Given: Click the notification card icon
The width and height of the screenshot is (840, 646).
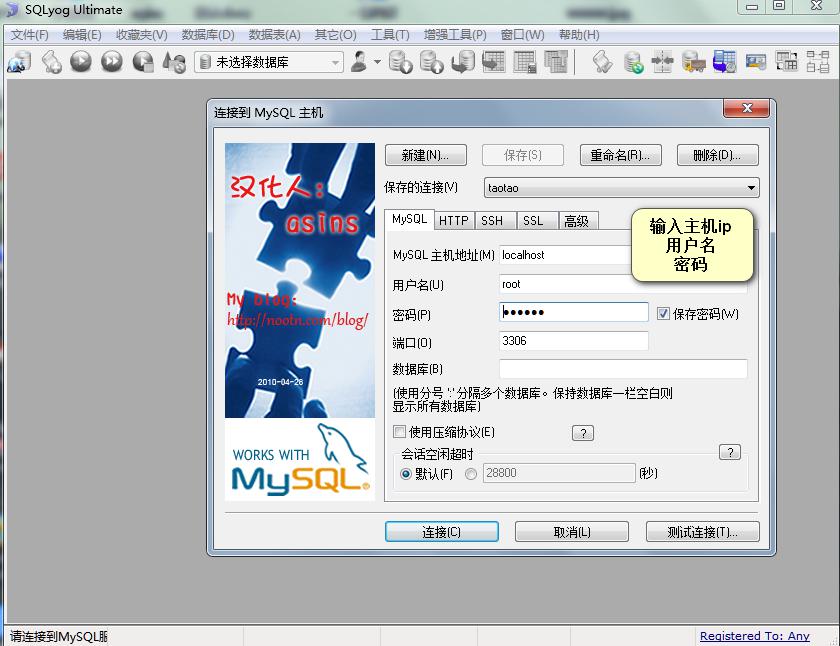Looking at the screenshot, I should [756, 62].
